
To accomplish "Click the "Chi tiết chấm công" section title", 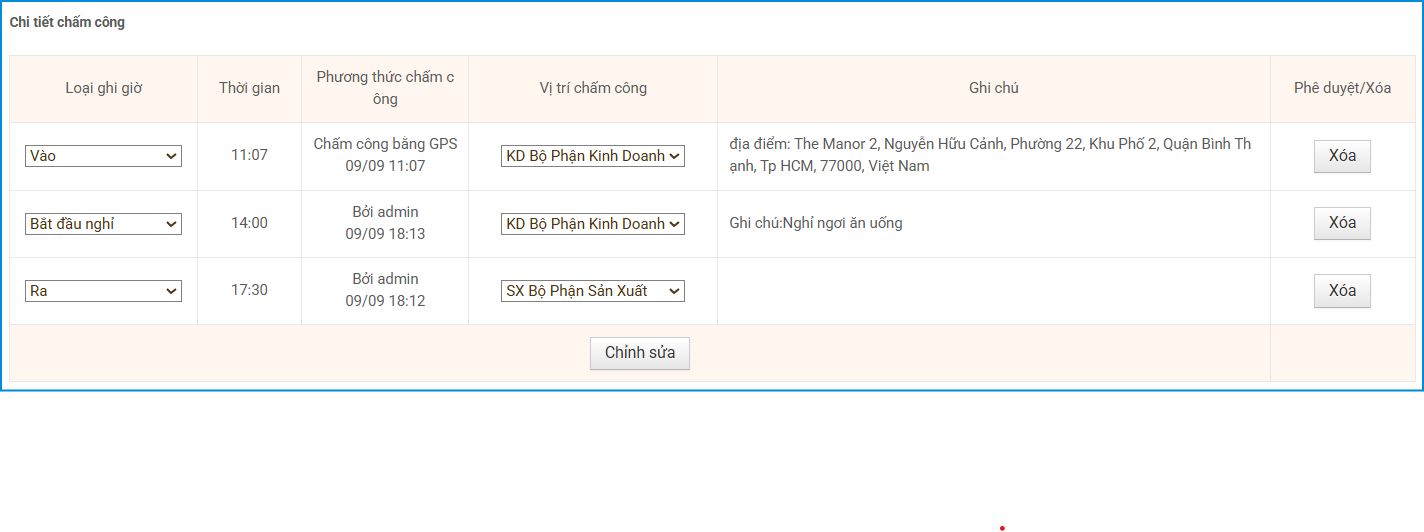I will coord(67,22).
